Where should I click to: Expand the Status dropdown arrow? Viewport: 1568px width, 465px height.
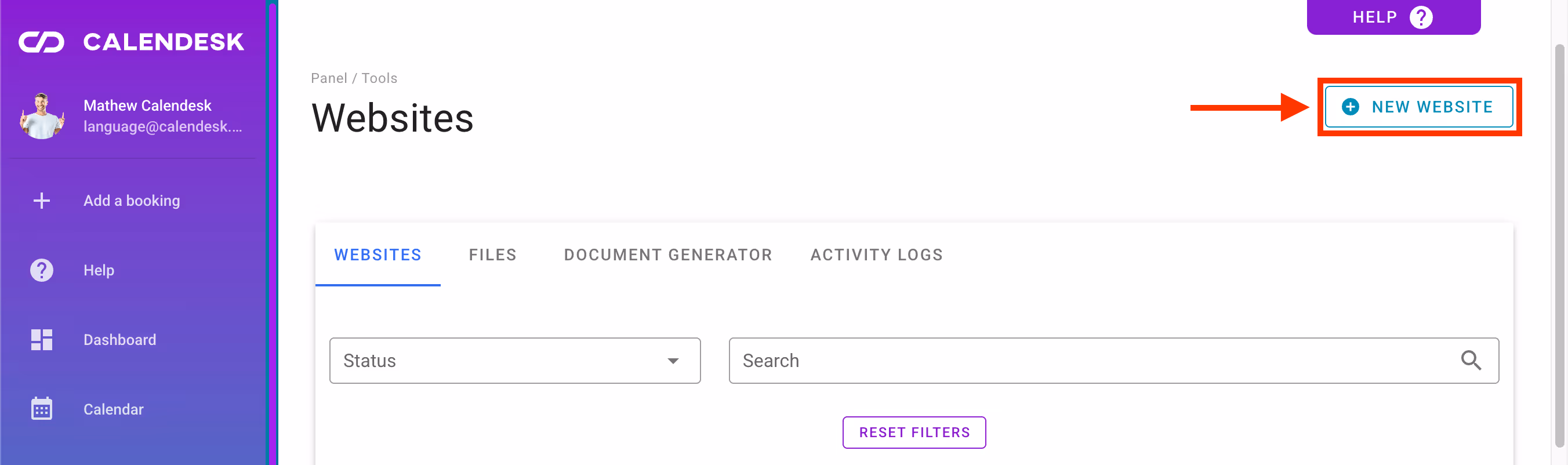click(x=673, y=361)
